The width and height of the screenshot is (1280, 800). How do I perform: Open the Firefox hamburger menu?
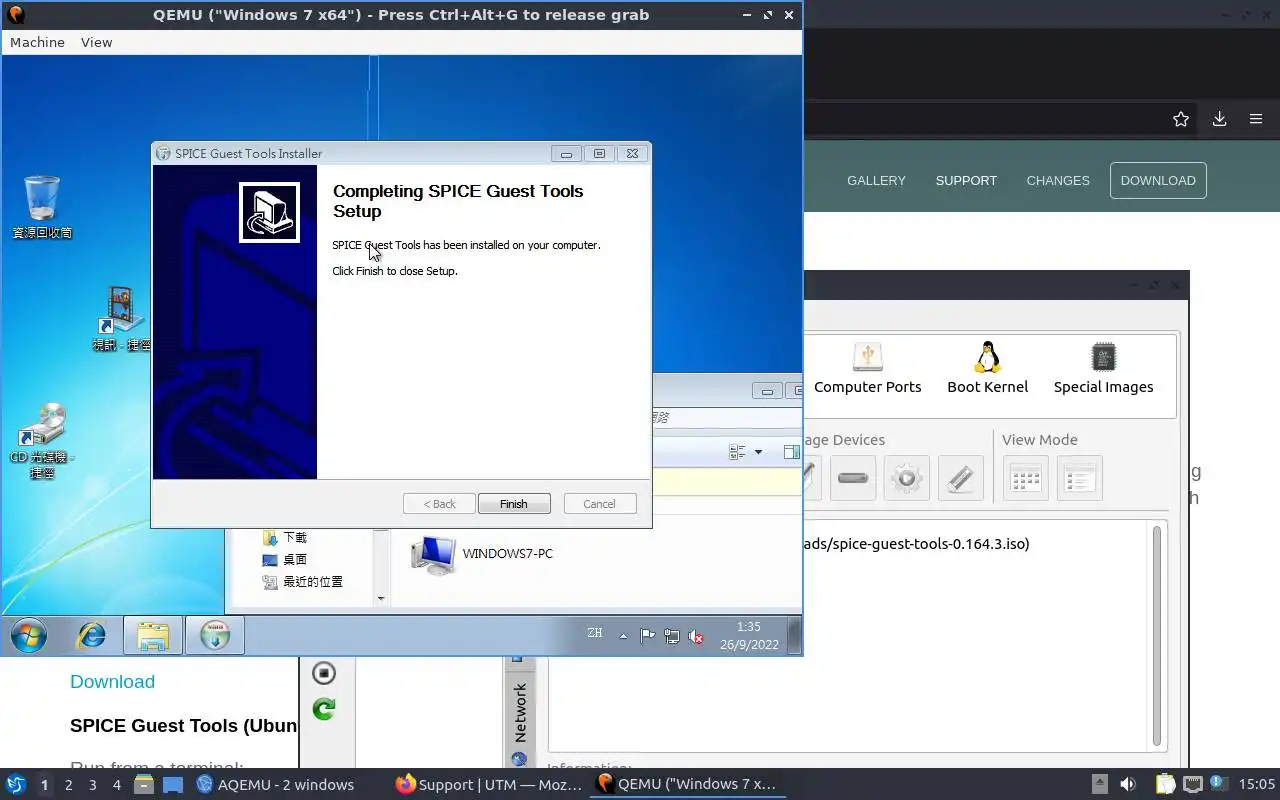1256,119
